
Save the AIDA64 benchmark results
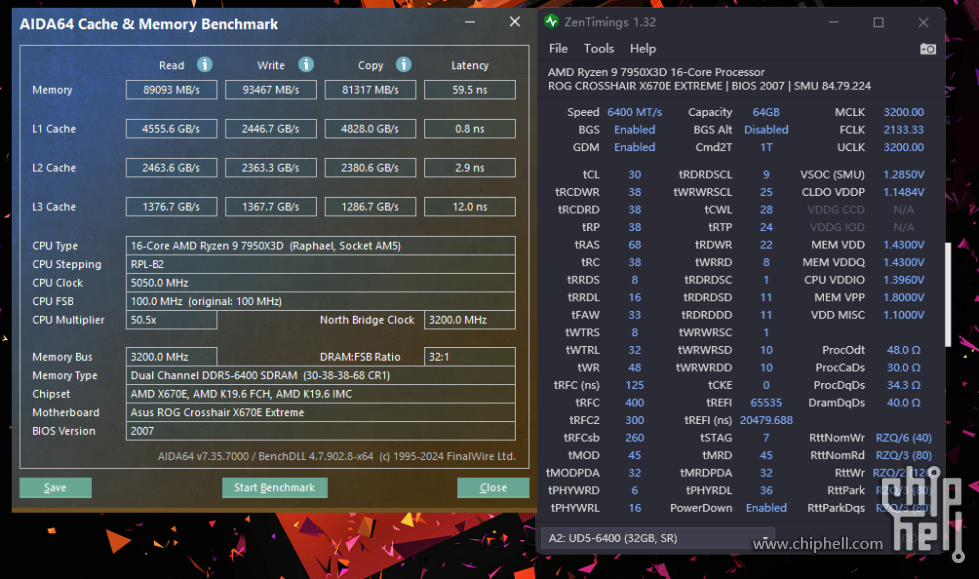(56, 487)
